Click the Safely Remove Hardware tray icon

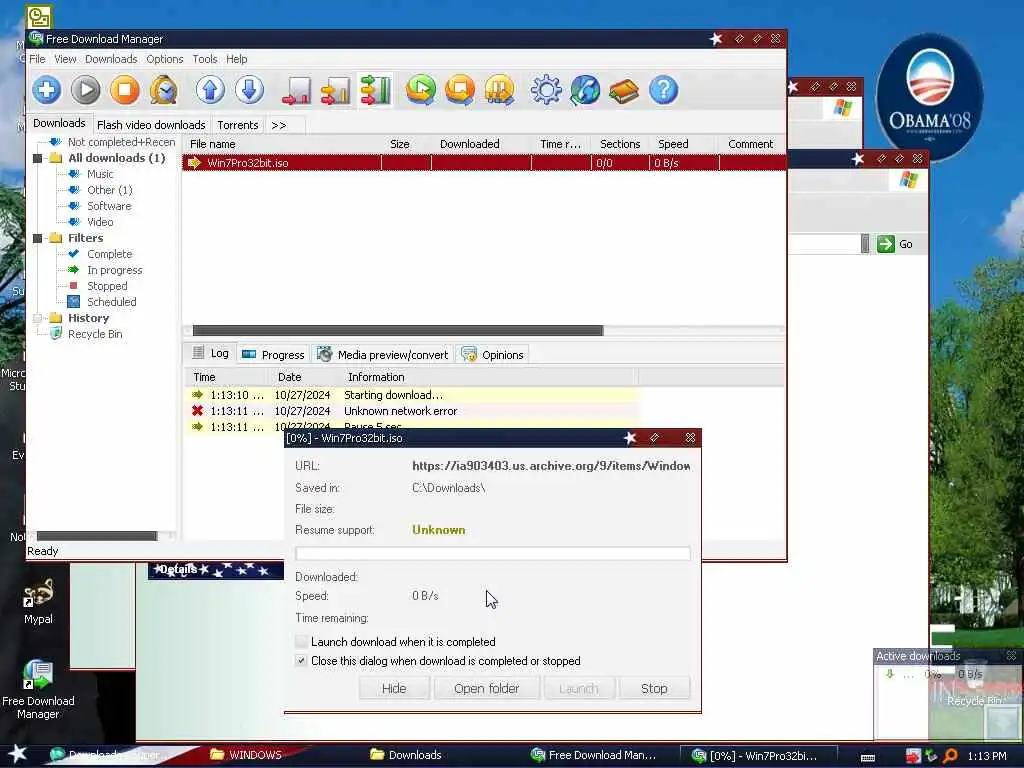coord(931,756)
